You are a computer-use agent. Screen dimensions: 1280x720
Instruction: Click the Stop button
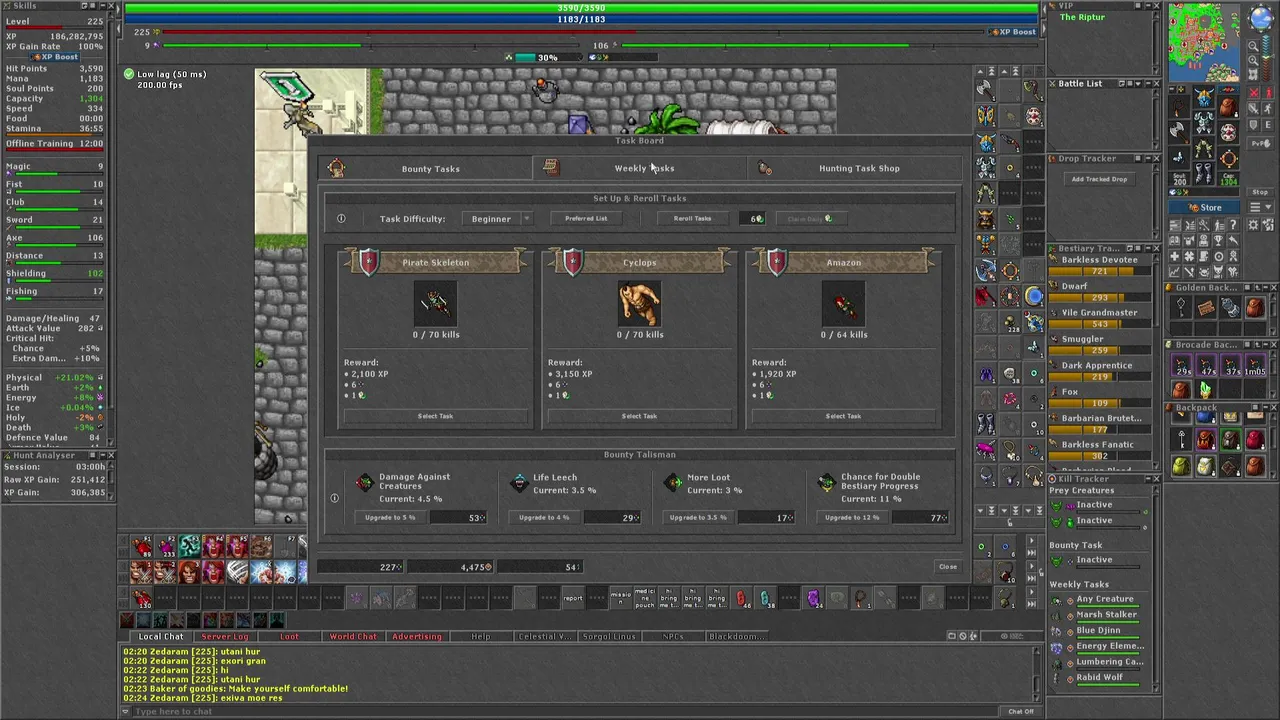coord(1260,192)
